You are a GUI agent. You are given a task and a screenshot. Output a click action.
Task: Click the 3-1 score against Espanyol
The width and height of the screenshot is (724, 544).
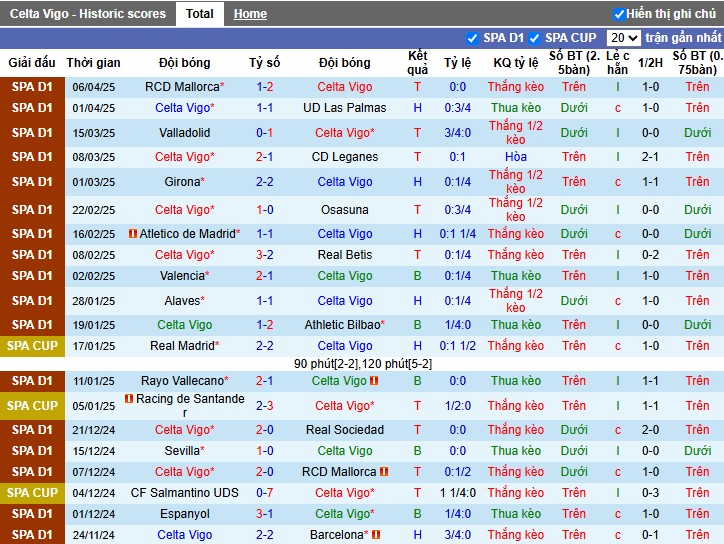(265, 514)
